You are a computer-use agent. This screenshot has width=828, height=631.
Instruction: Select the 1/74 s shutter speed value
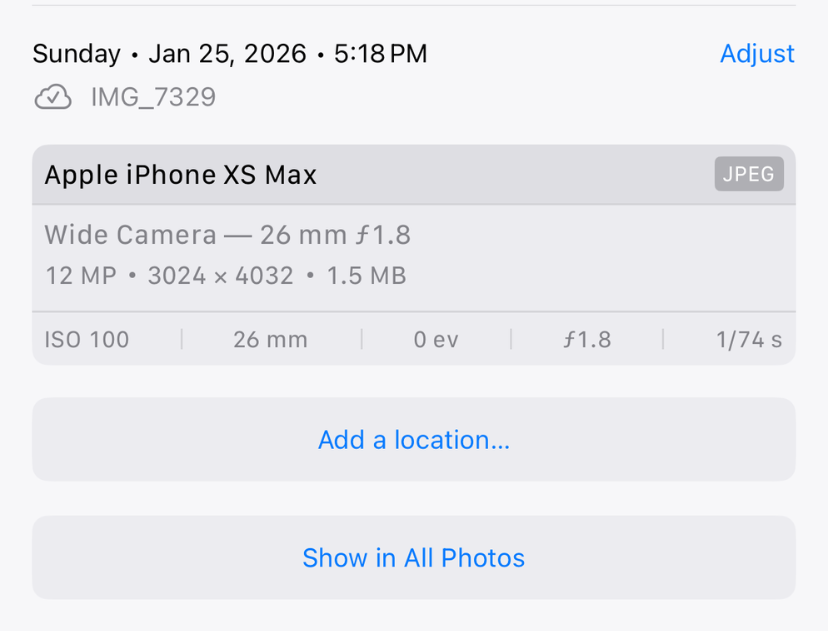point(745,340)
